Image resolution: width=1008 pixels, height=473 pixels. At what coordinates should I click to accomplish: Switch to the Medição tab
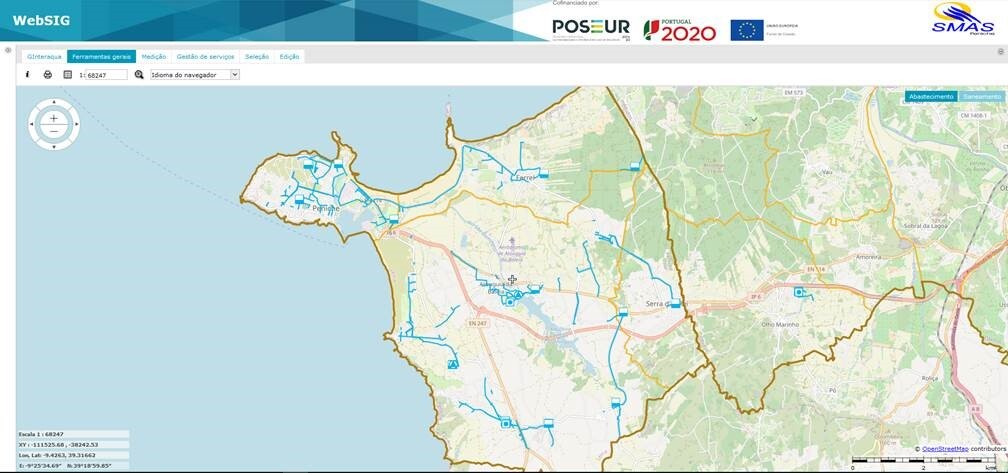click(154, 57)
